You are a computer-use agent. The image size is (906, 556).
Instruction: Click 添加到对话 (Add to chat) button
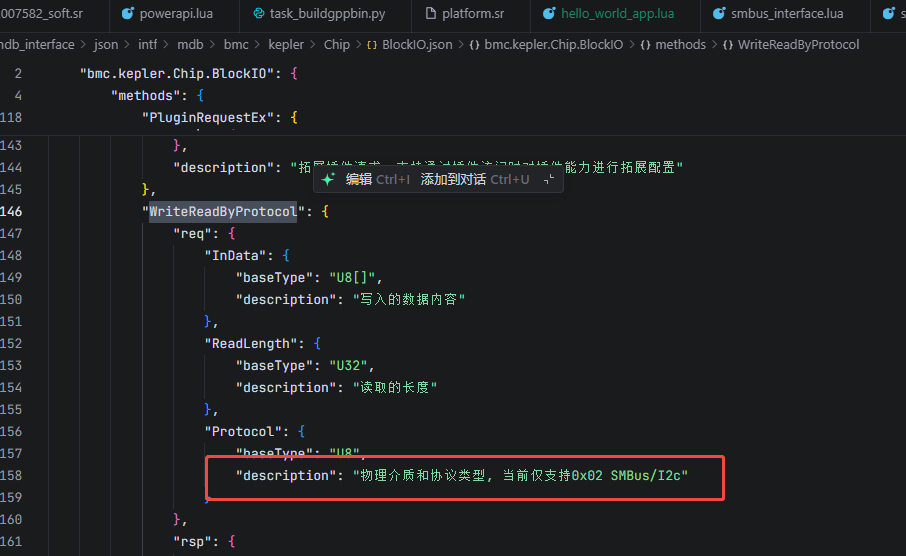click(453, 179)
